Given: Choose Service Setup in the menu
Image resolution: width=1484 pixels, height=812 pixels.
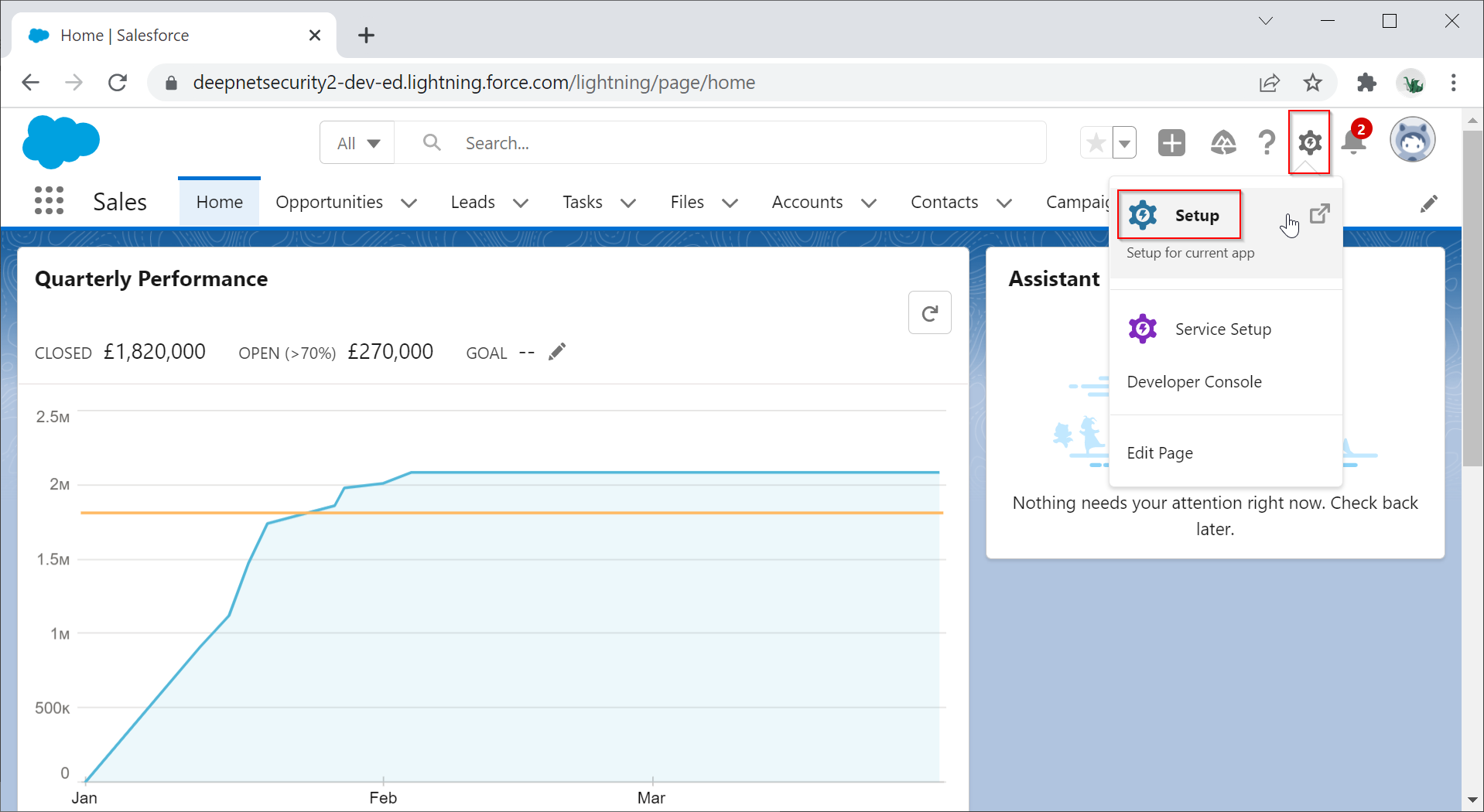Looking at the screenshot, I should pos(1222,329).
